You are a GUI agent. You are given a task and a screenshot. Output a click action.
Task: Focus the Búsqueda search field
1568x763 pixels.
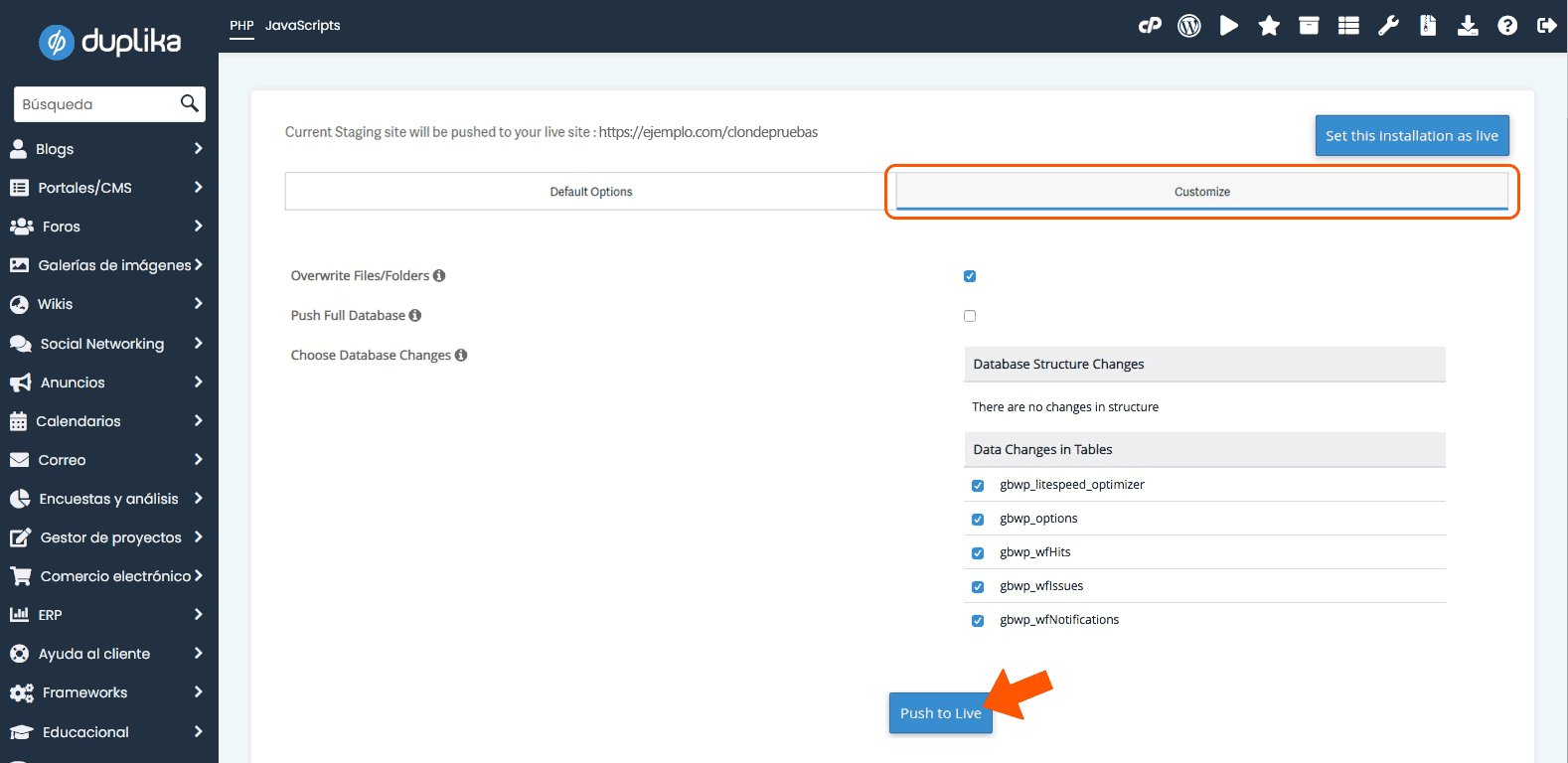click(x=96, y=104)
